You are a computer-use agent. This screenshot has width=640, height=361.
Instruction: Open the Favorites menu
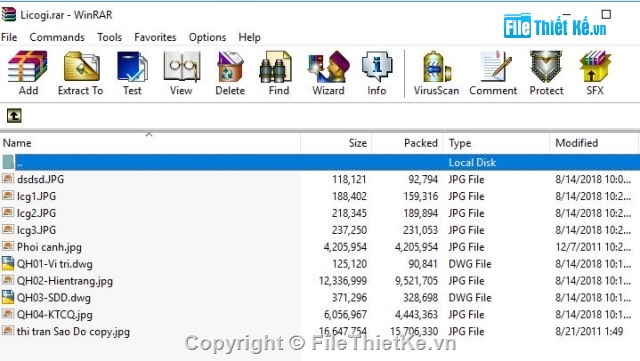[155, 37]
